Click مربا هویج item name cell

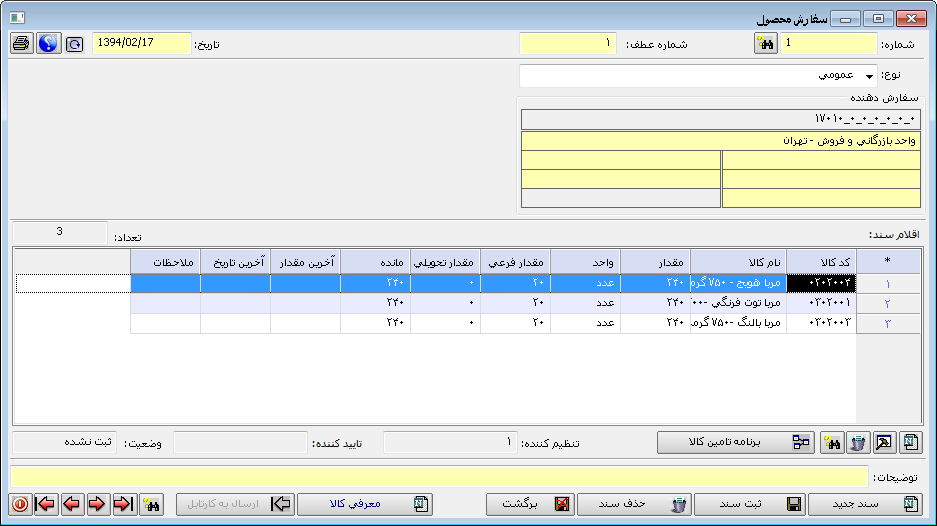pos(738,283)
